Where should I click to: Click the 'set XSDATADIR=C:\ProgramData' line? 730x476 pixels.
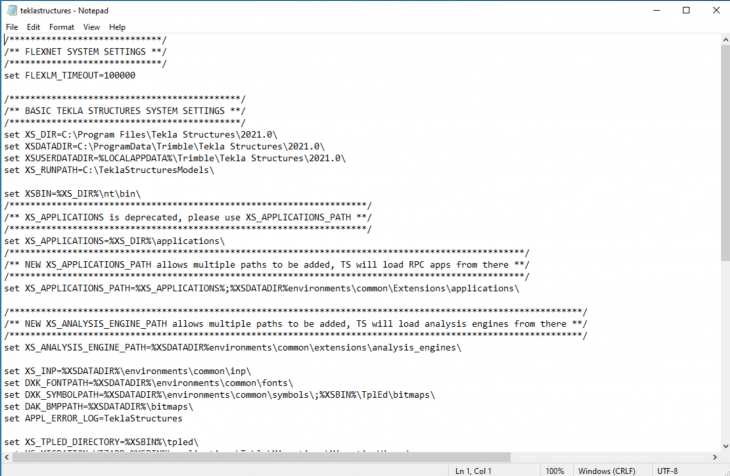pos(164,146)
